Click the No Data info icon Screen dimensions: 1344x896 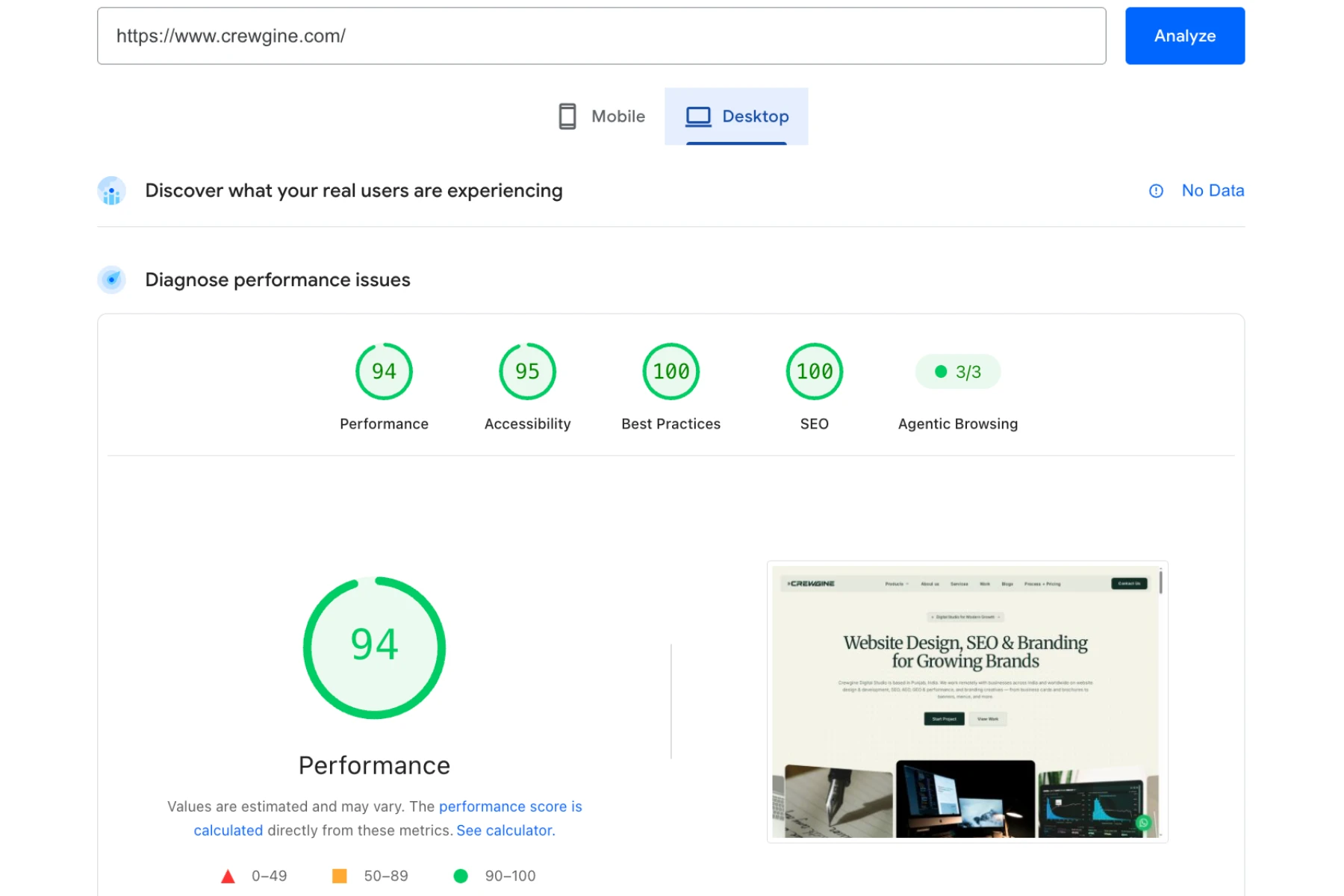tap(1156, 191)
